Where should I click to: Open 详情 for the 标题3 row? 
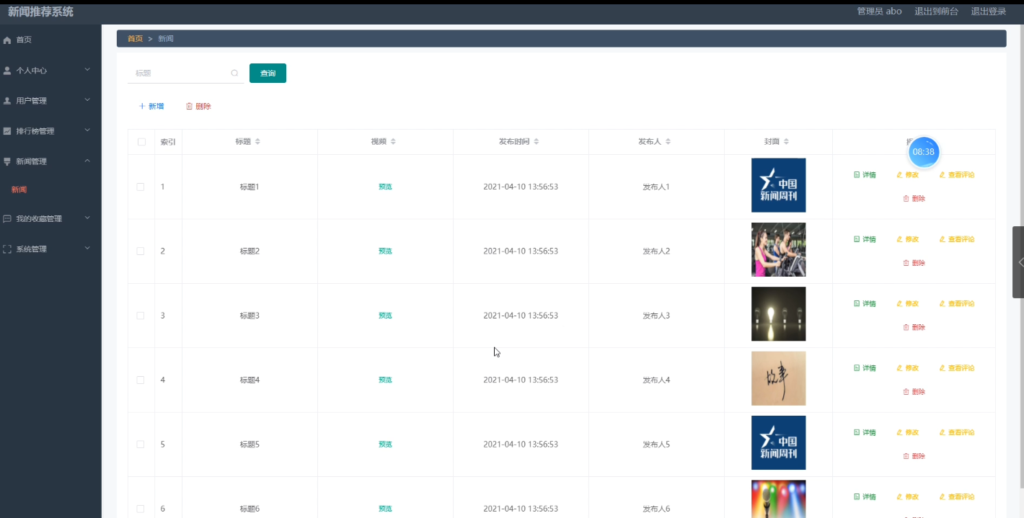865,303
